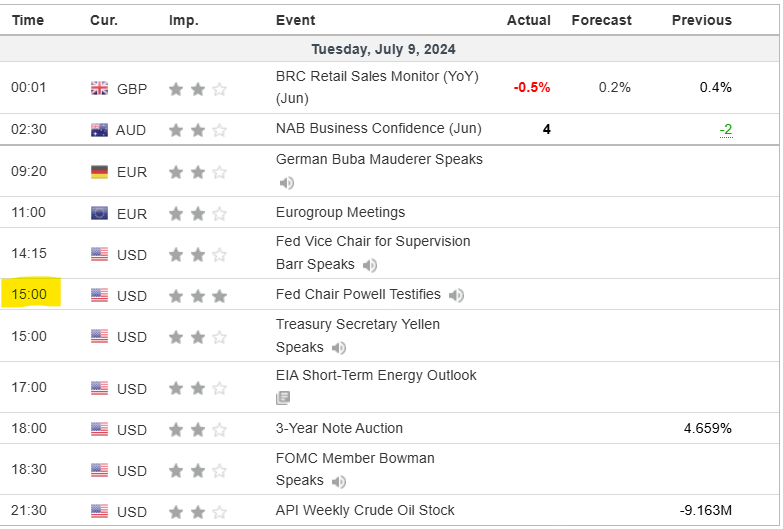Open NAB Business Confidence (Jun) event

click(378, 128)
